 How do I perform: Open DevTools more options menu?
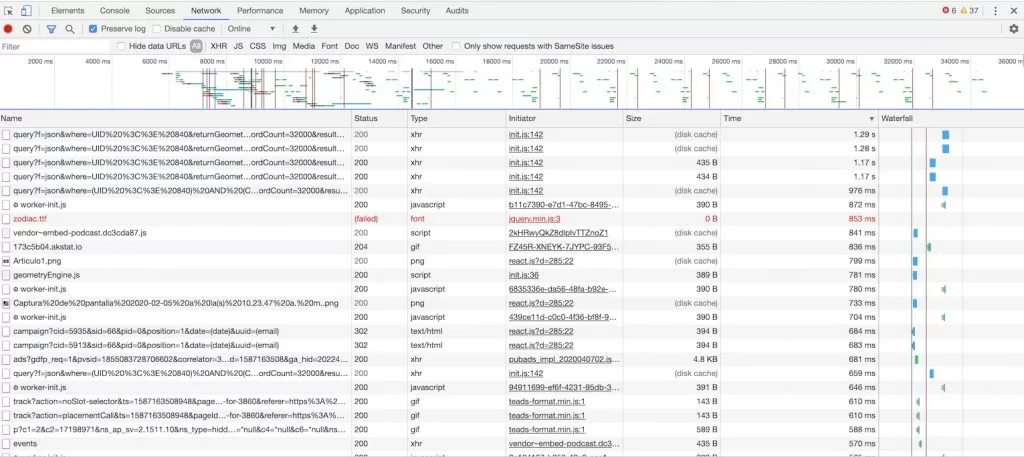(x=995, y=10)
